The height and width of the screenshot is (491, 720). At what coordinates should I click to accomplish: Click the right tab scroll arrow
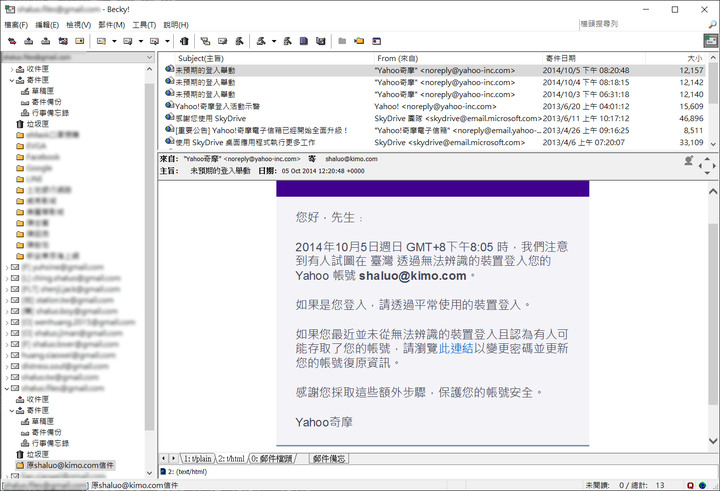(173, 458)
